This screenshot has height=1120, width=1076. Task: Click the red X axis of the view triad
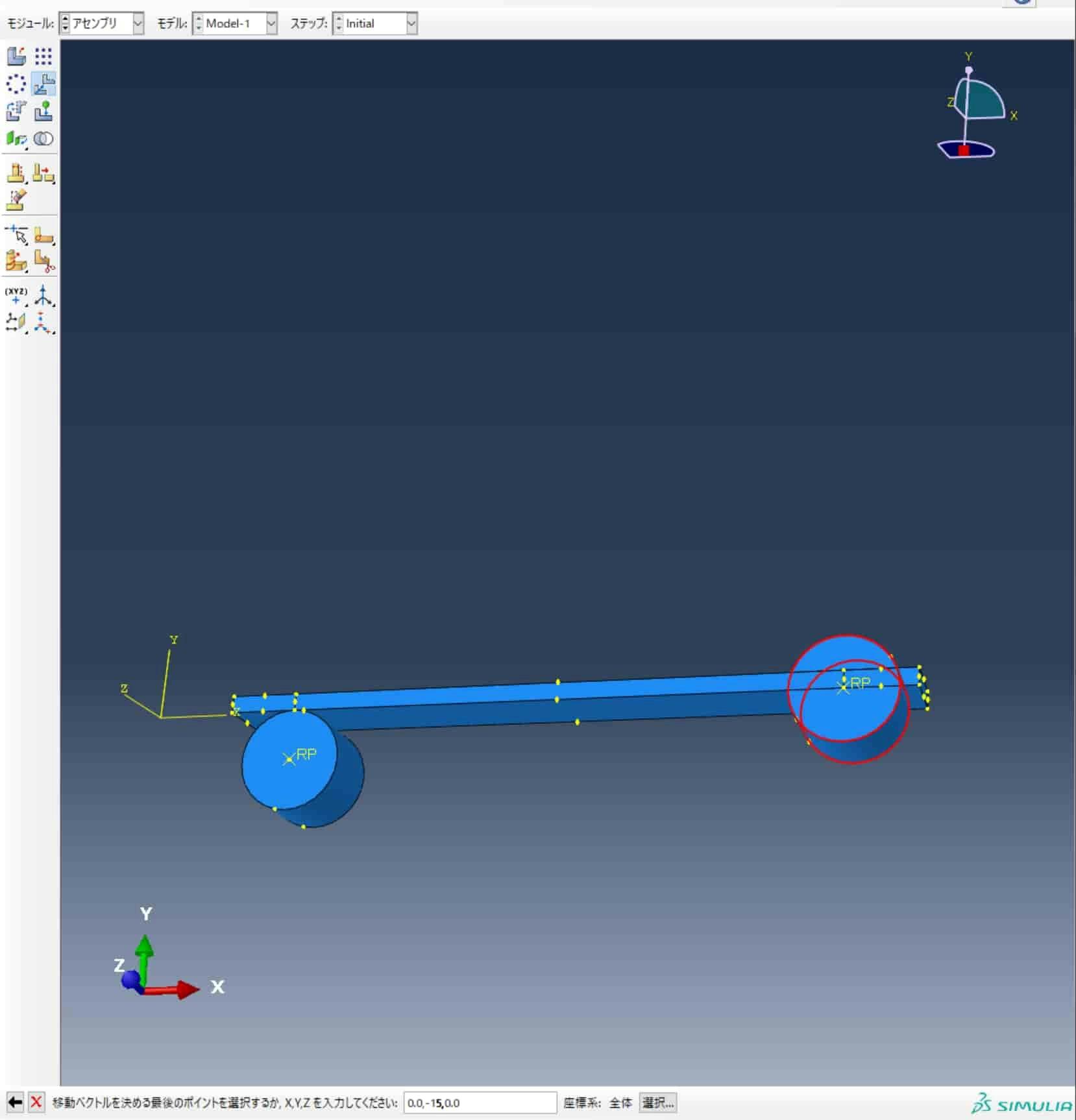tap(171, 989)
